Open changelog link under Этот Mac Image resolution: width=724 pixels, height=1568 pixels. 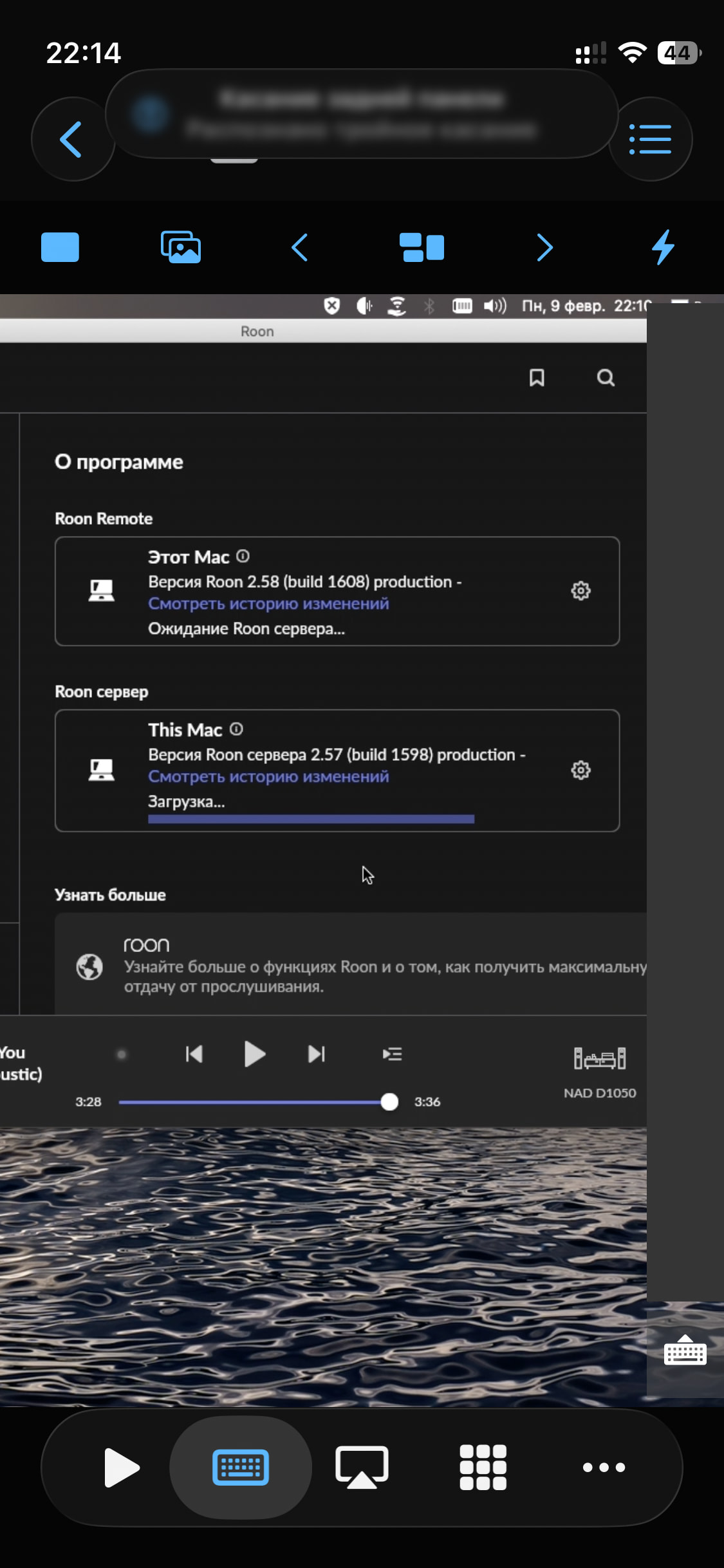(268, 604)
